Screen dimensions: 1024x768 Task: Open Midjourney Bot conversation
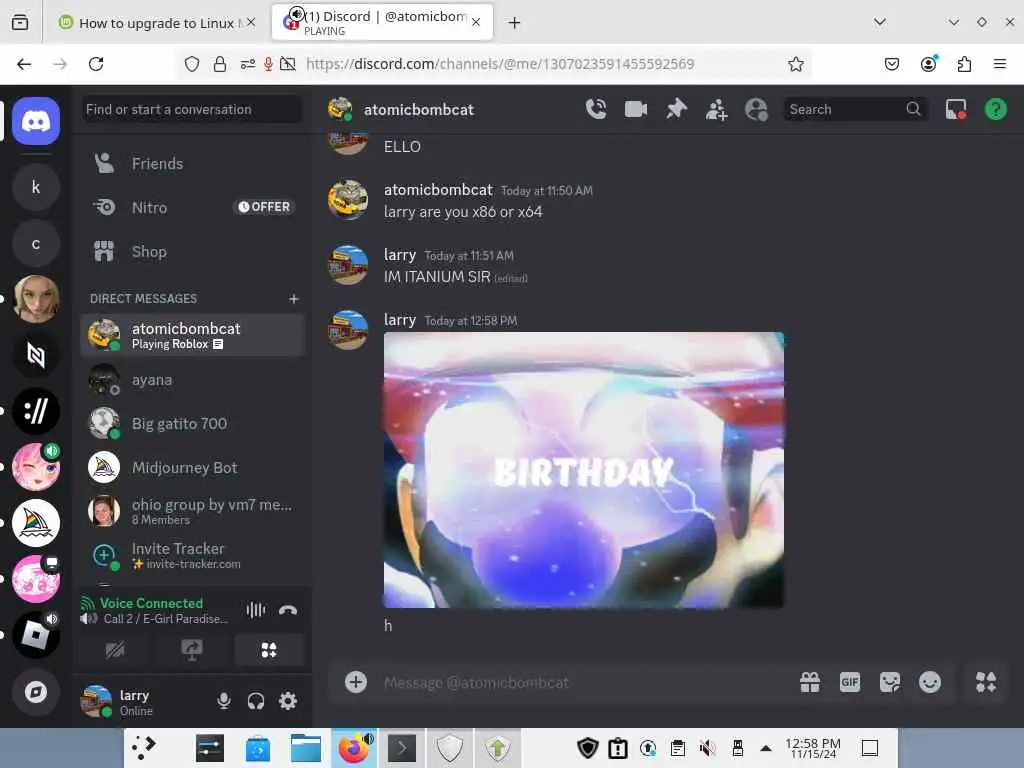click(192, 468)
